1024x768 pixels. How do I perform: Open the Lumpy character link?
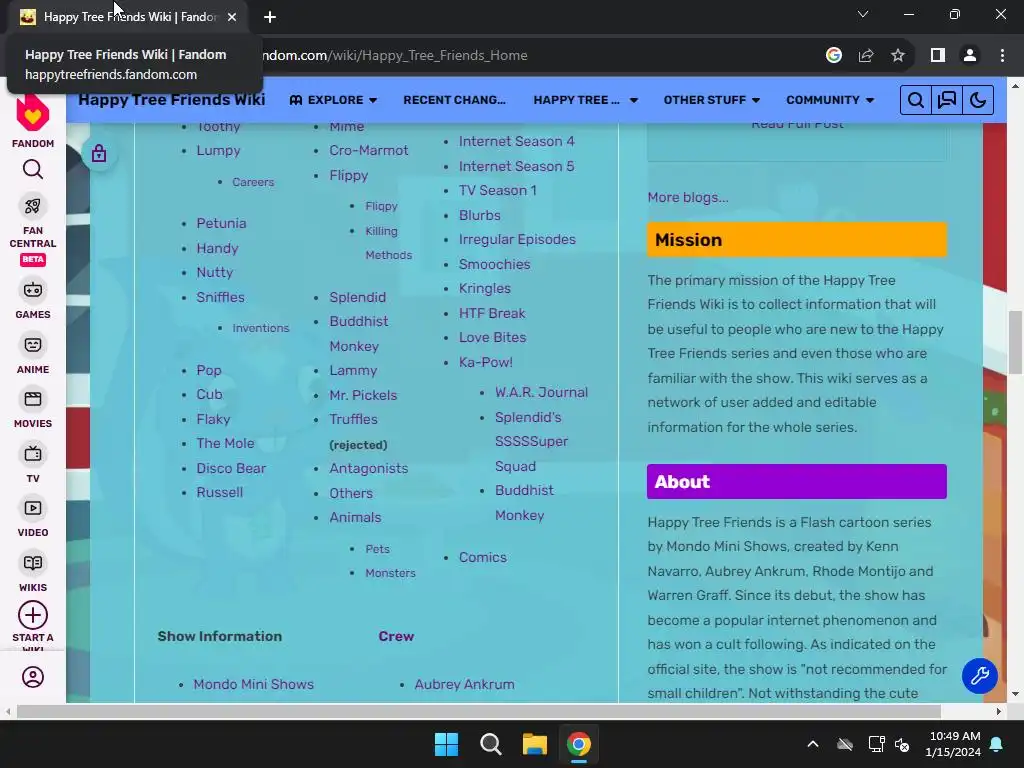click(218, 150)
